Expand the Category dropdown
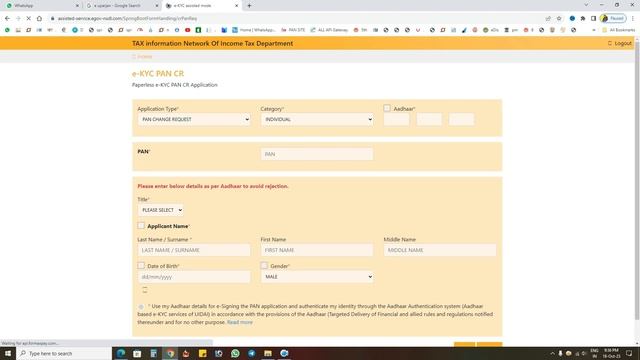Screen dimensions: 640x360 [317, 119]
